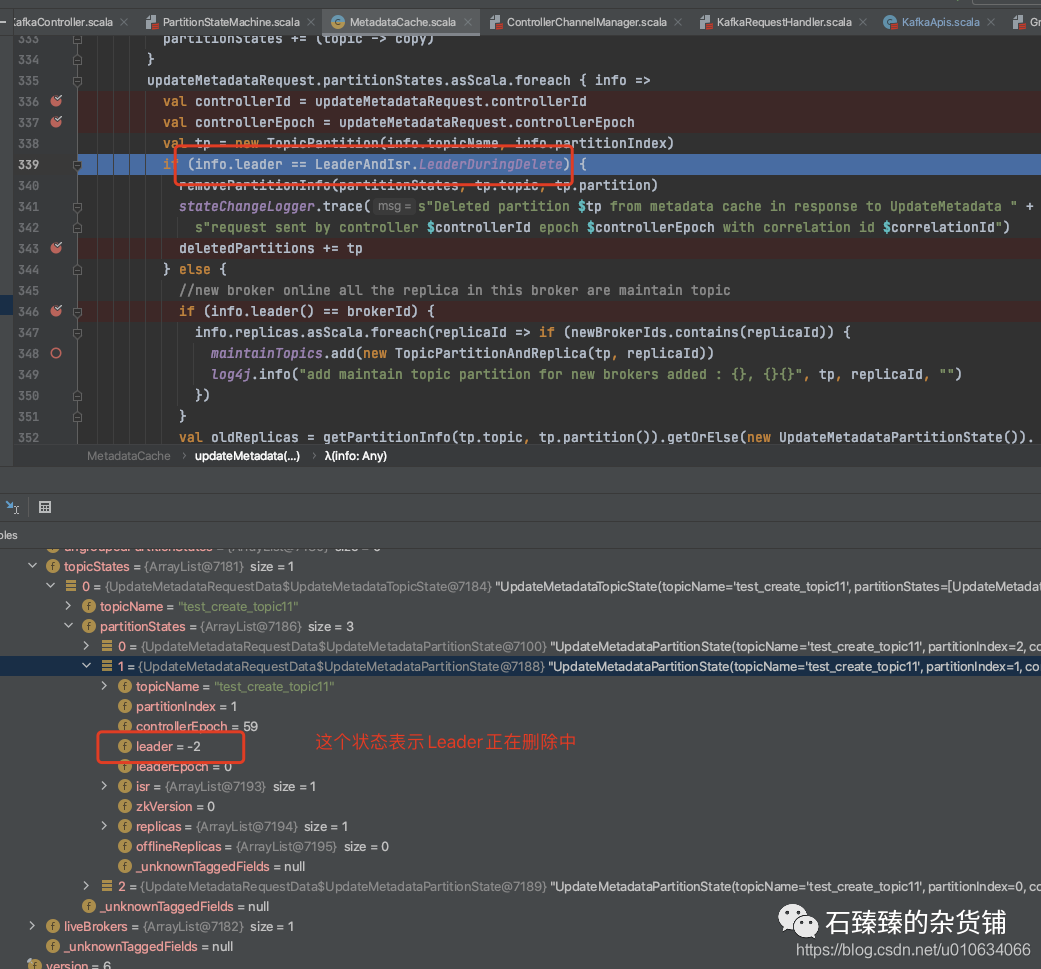Close the PartitionStateMachine.scala tab
Image resolution: width=1041 pixels, height=969 pixels.
(x=311, y=22)
